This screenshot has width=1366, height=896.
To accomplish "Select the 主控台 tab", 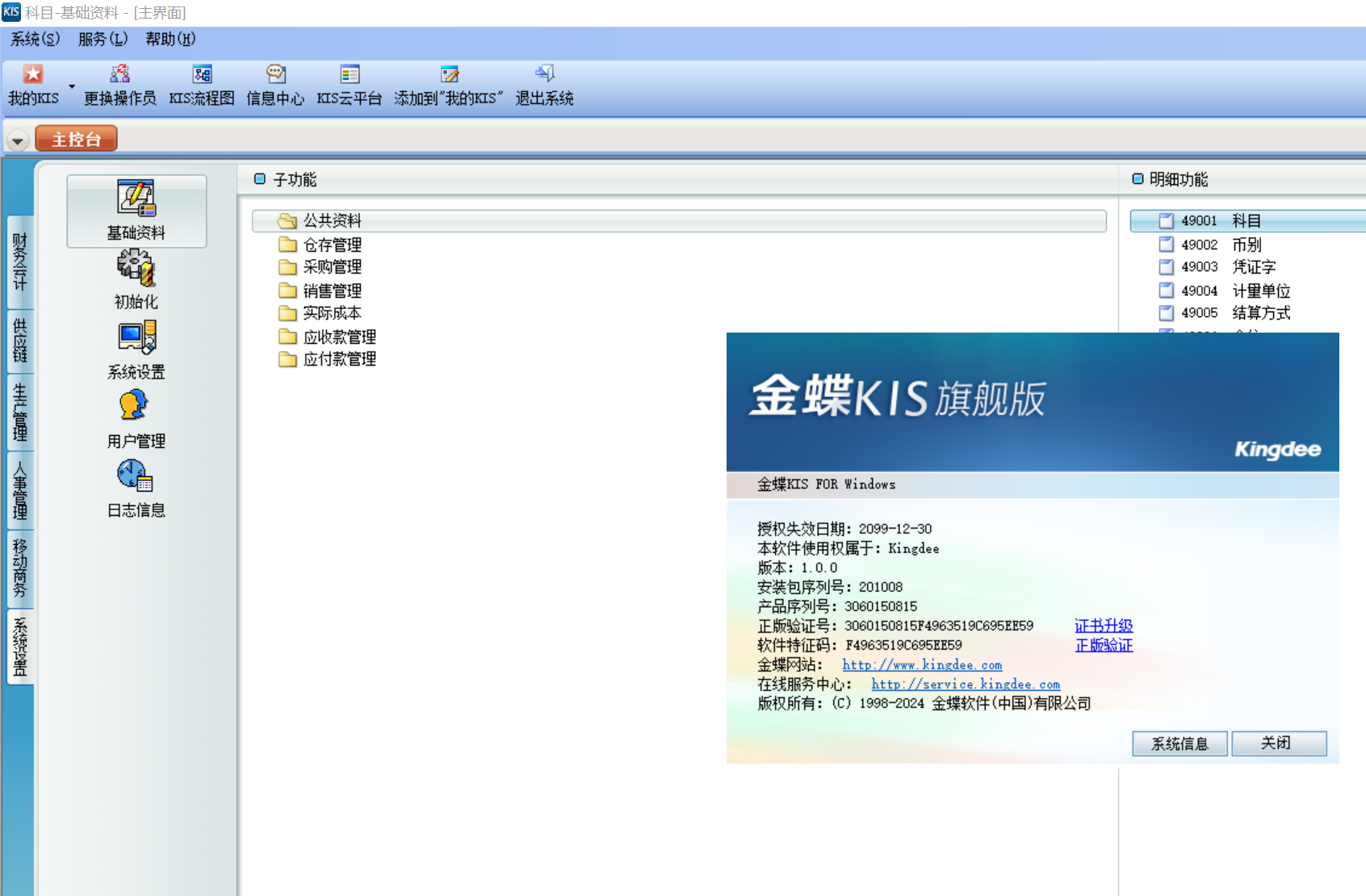I will click(76, 139).
